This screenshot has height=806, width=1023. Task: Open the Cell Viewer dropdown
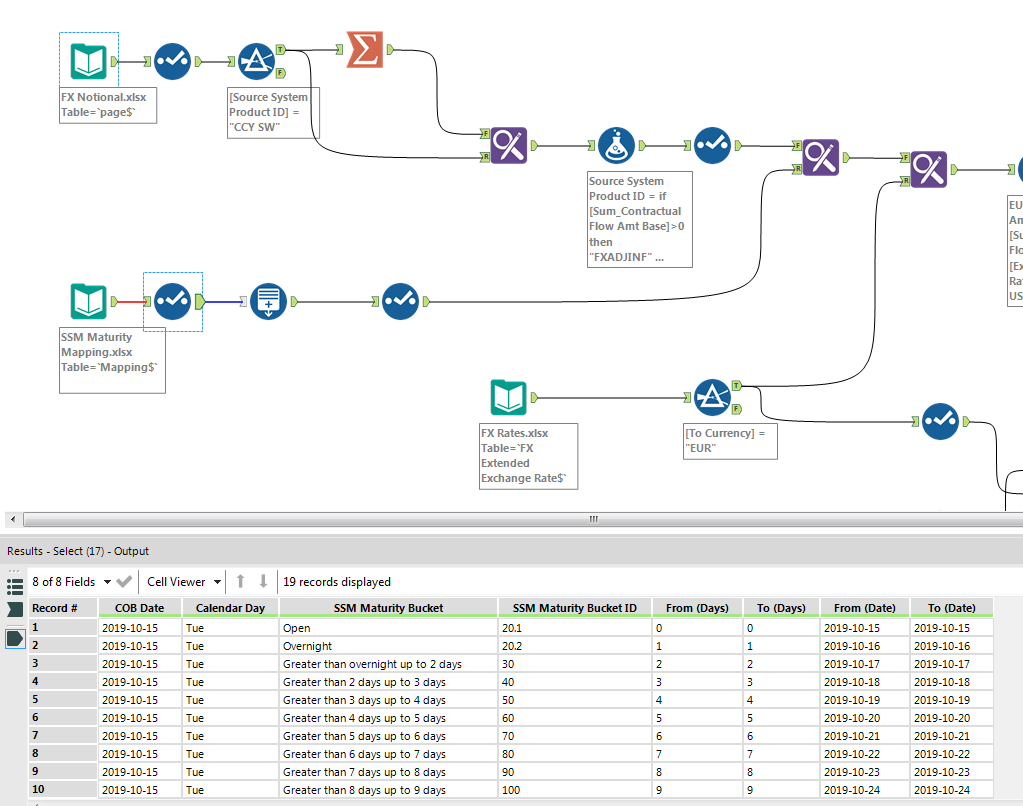point(181,581)
